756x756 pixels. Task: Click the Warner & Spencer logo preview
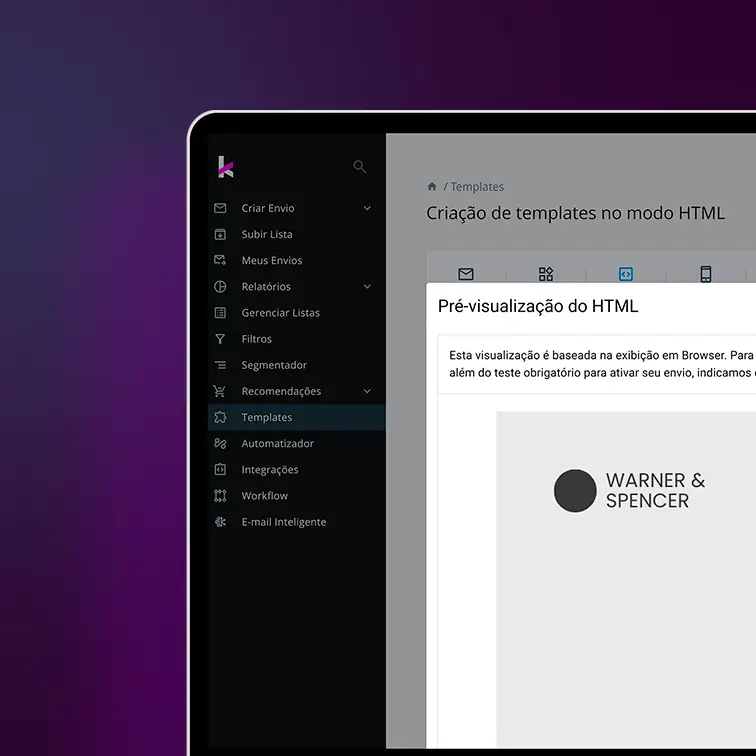click(629, 490)
